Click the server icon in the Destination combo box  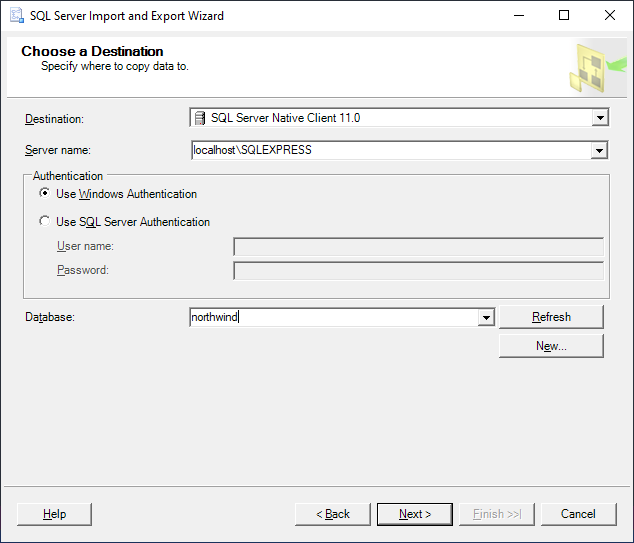200,118
